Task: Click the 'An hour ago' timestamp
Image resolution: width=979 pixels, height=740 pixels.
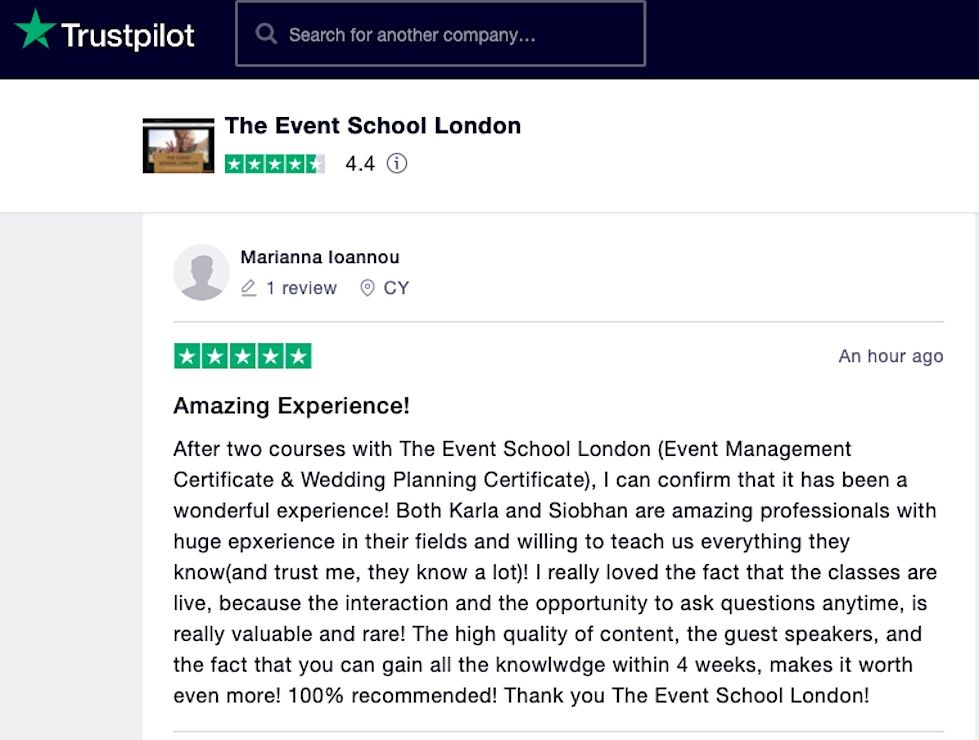Action: [890, 356]
